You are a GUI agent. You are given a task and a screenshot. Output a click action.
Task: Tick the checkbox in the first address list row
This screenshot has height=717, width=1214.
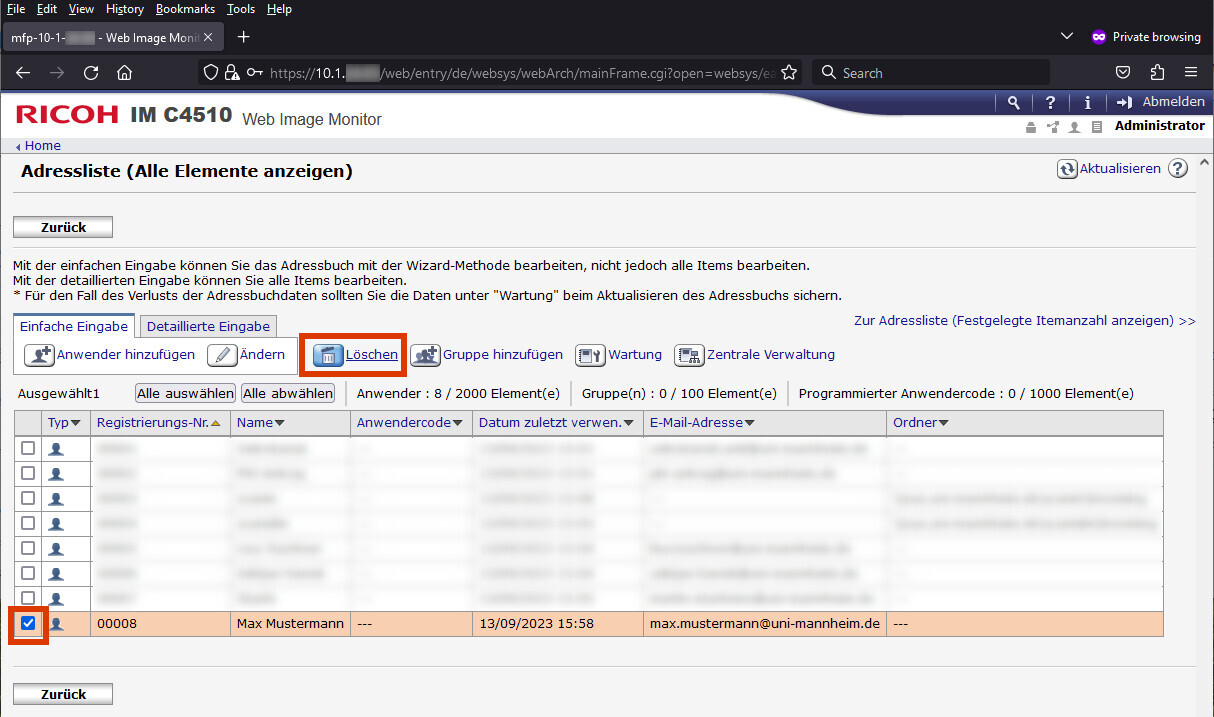(28, 448)
